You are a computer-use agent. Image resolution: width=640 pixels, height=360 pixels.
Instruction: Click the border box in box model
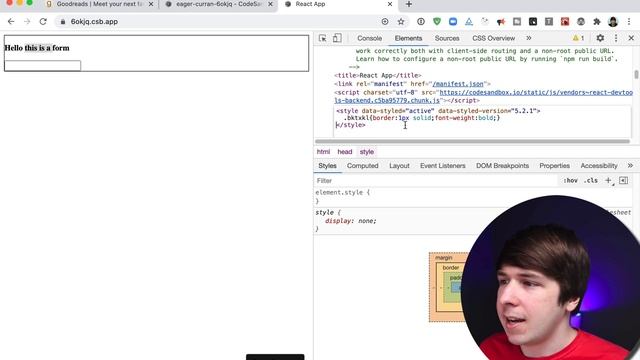[x=451, y=267]
